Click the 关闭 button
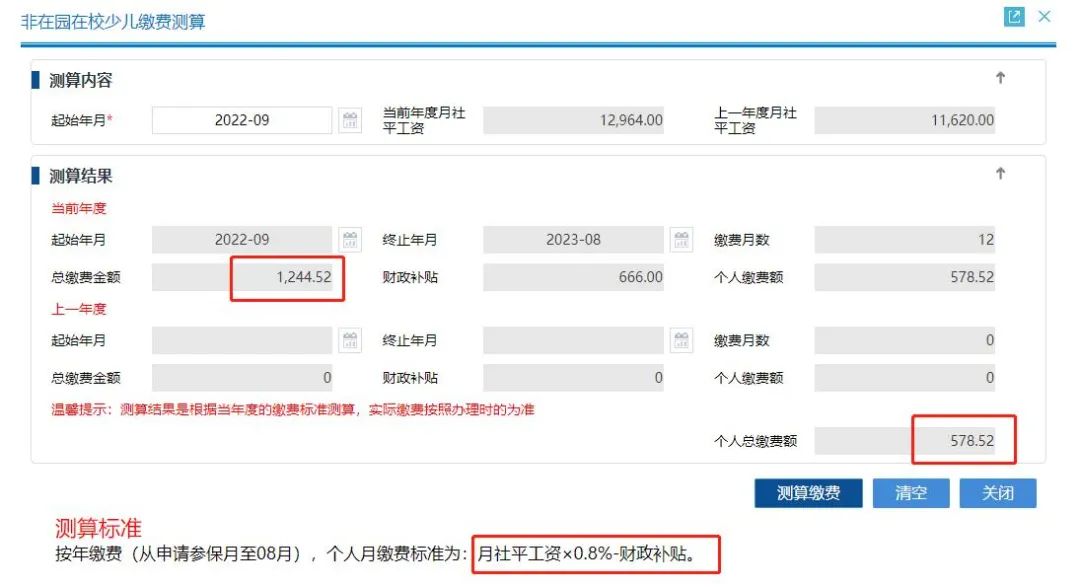Image resolution: width=1080 pixels, height=587 pixels. pos(998,492)
